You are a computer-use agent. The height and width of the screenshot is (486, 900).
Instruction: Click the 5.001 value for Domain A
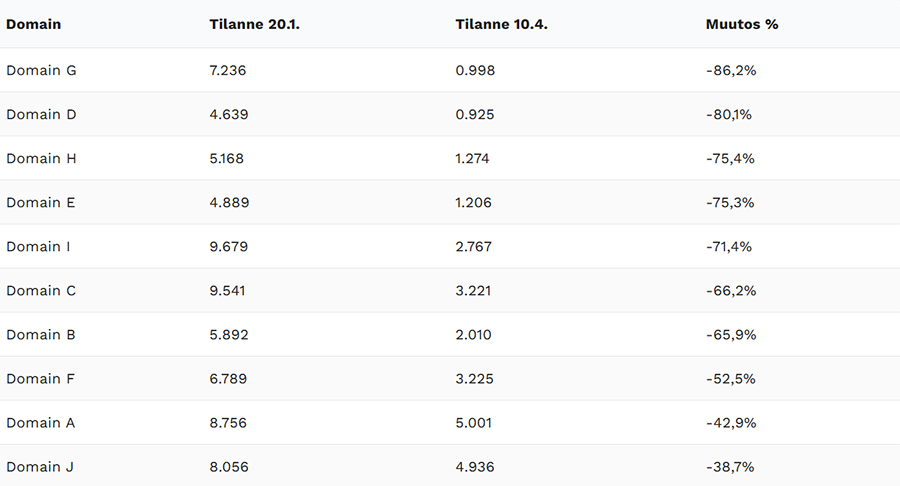coord(473,422)
